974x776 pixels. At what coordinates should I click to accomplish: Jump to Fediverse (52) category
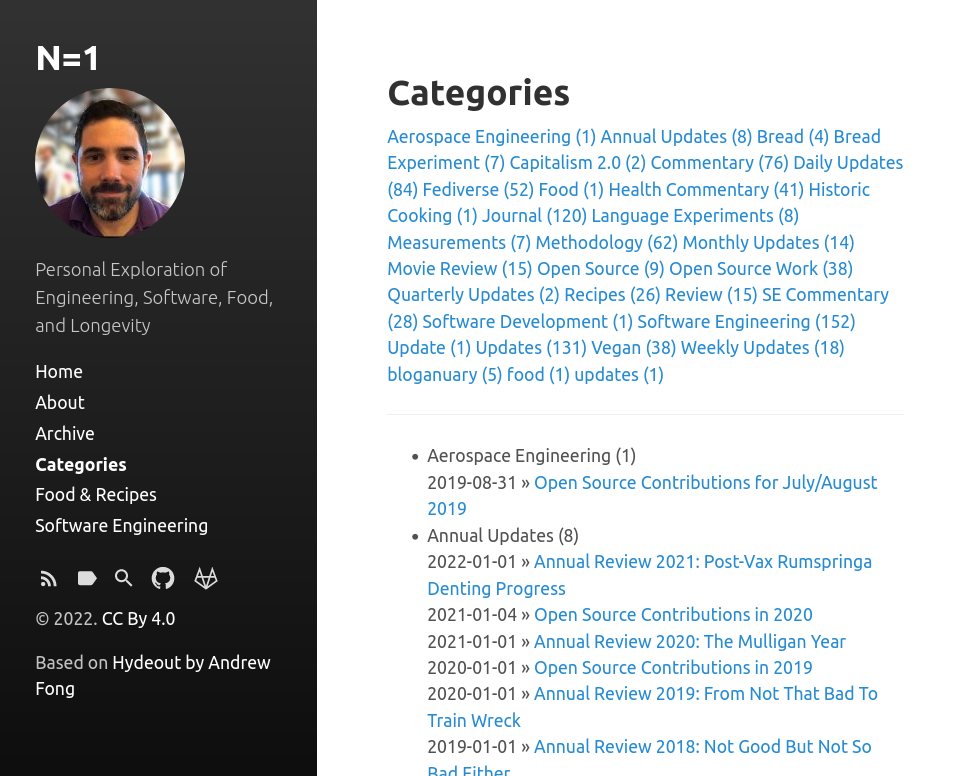pyautogui.click(x=477, y=190)
